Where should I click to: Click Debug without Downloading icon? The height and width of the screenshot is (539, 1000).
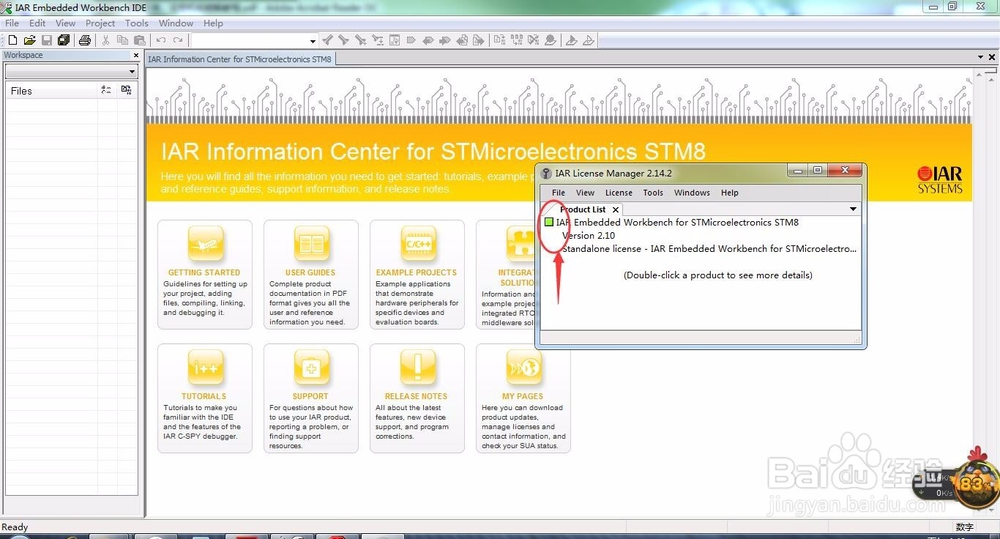pyautogui.click(x=588, y=40)
